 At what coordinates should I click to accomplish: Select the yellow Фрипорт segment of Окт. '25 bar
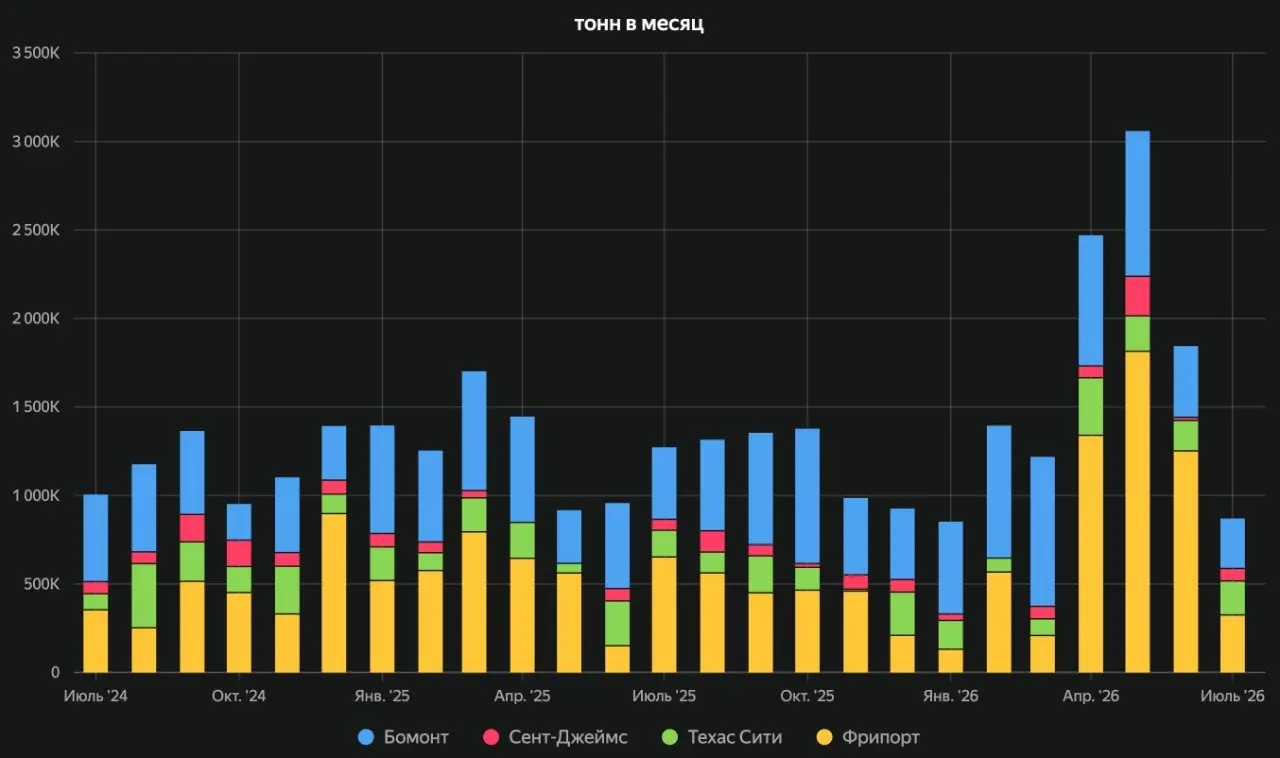807,631
